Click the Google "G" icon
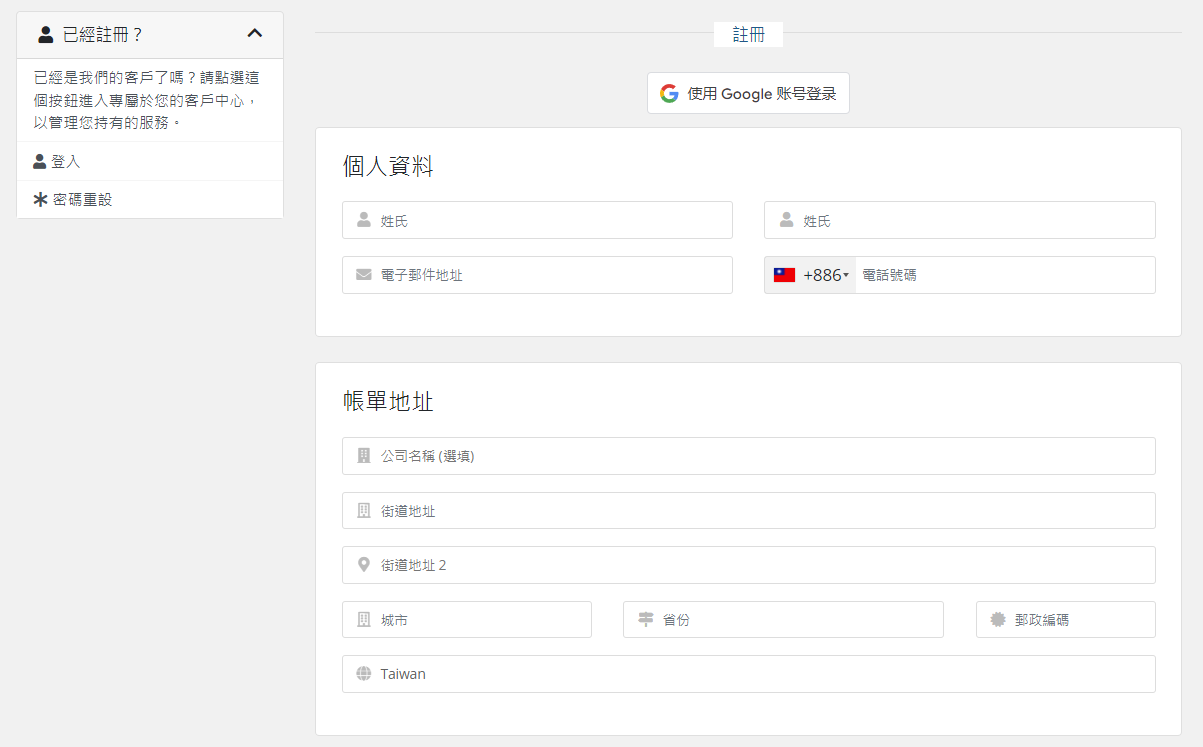The width and height of the screenshot is (1203, 747). point(668,92)
